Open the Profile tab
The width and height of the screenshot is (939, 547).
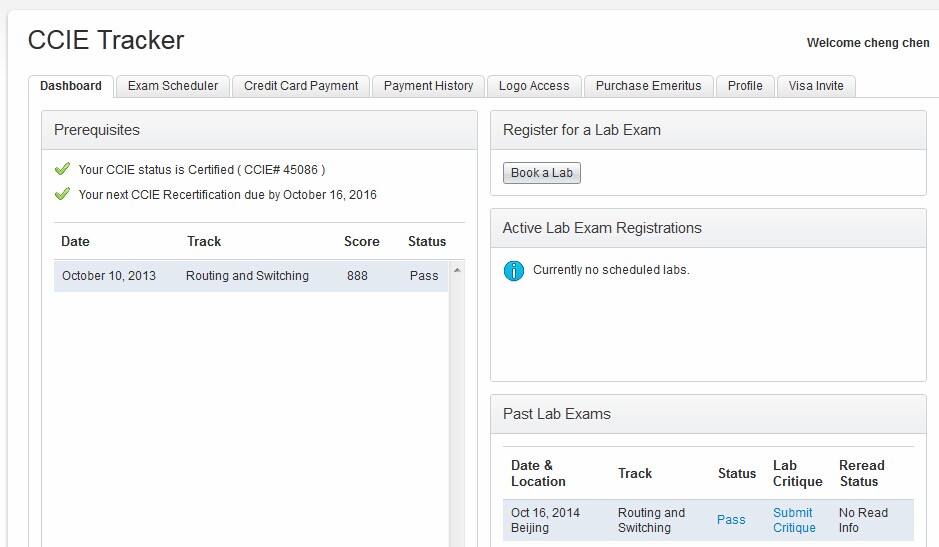tap(745, 86)
